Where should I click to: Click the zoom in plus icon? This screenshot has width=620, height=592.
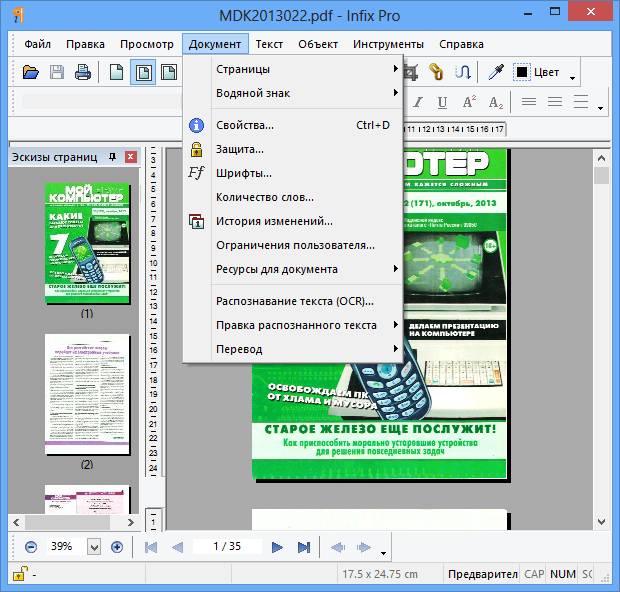(117, 547)
